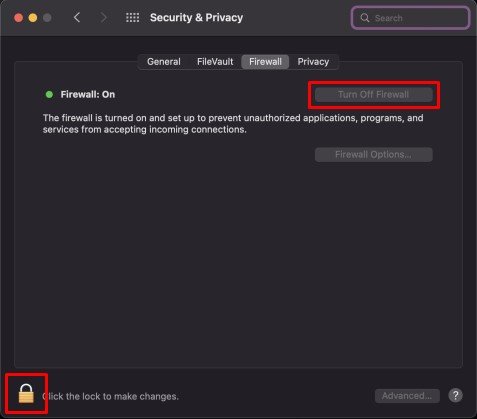This screenshot has width=477, height=419.
Task: Click the Security & Privacy window title
Action: pos(196,17)
